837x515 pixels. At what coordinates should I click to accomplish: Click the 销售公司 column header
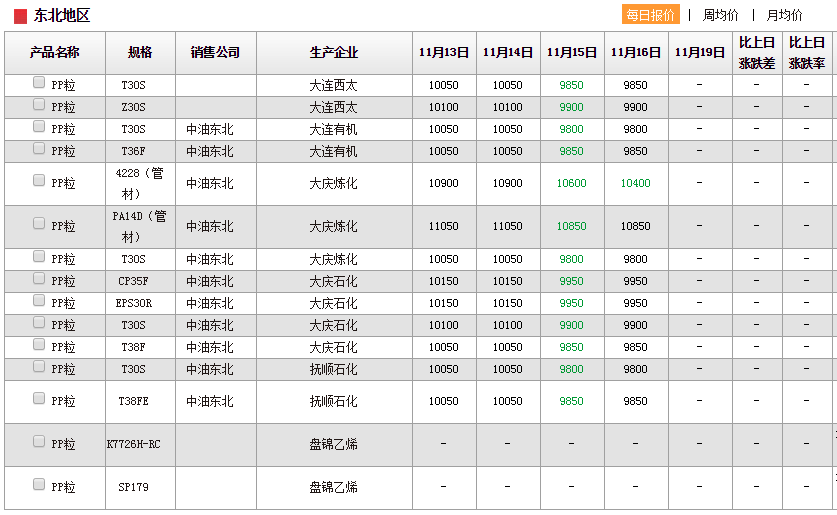click(216, 53)
